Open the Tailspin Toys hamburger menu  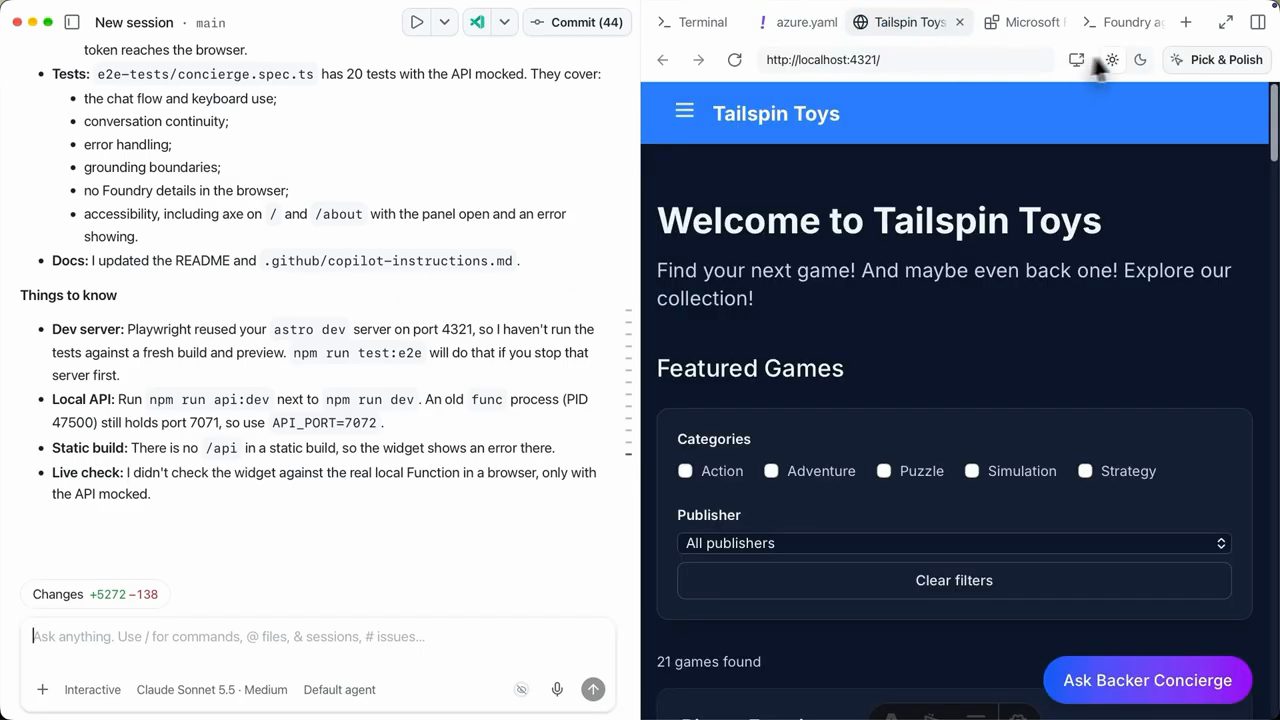[x=684, y=111]
